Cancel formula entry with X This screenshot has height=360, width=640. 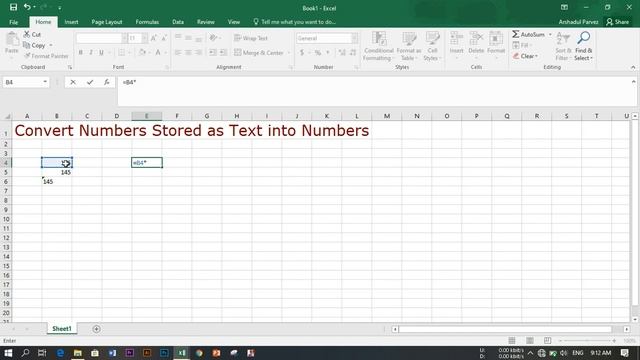click(x=73, y=82)
